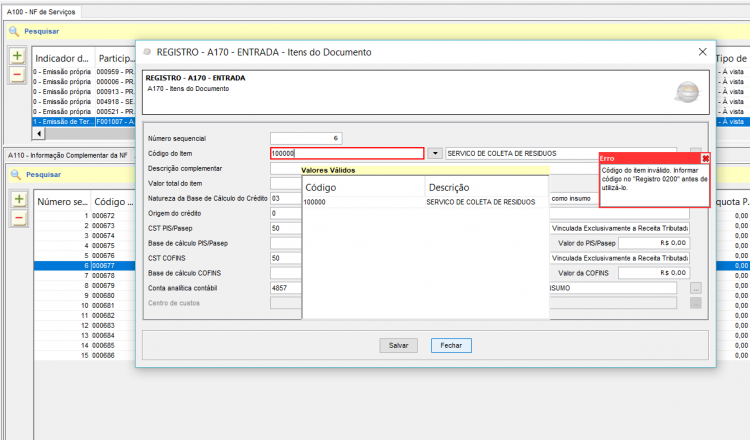Screen dimensions: 750x440
Task: Click the Valor da COFINS field
Action: tap(654, 273)
